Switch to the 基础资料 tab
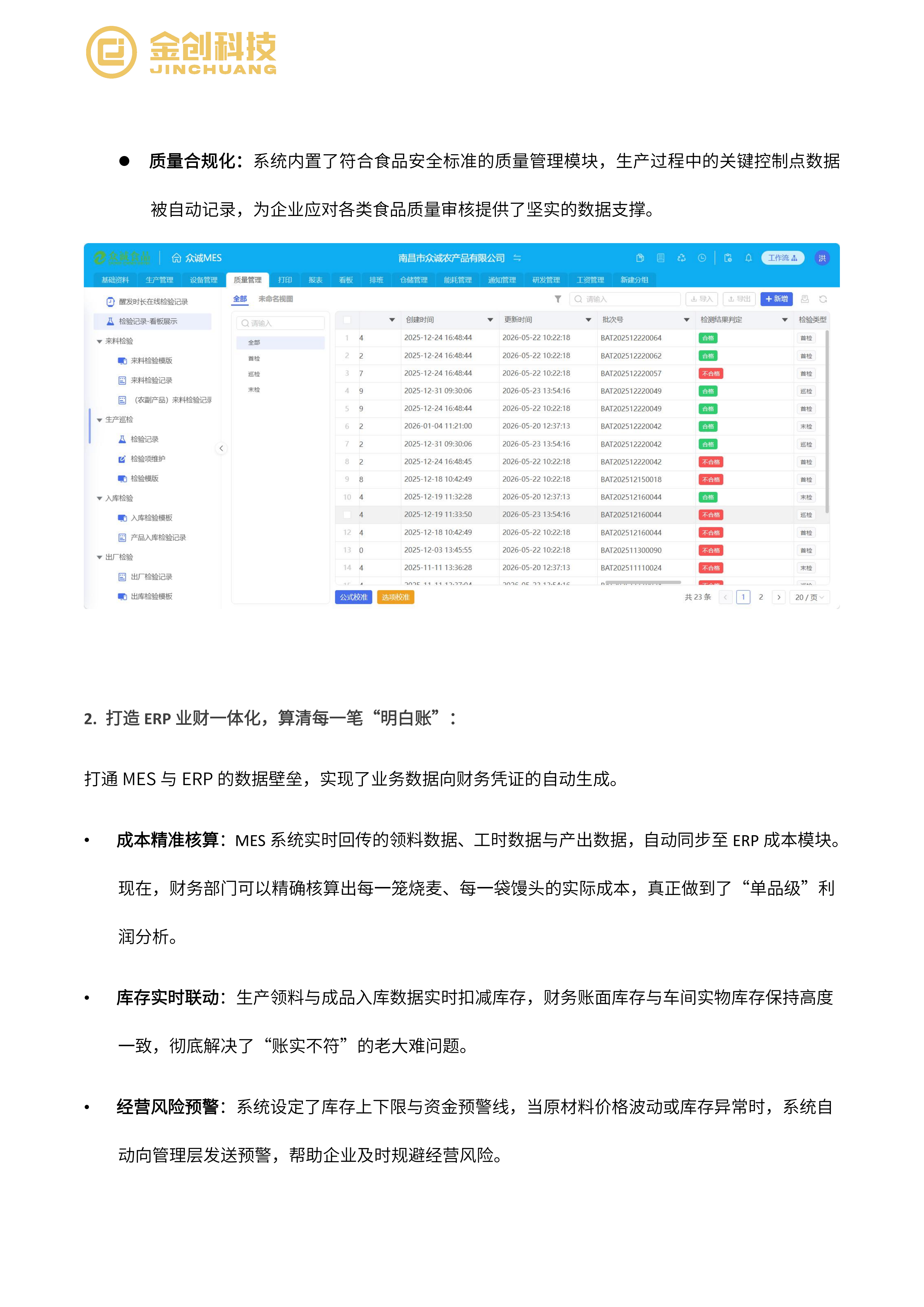924x1307 pixels. [x=116, y=280]
